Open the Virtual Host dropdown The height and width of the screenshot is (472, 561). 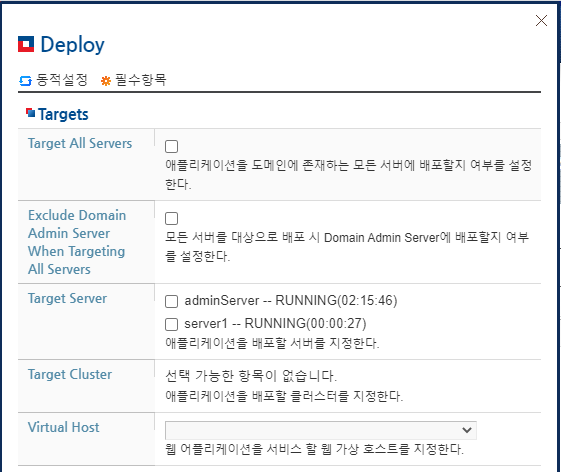(321, 430)
